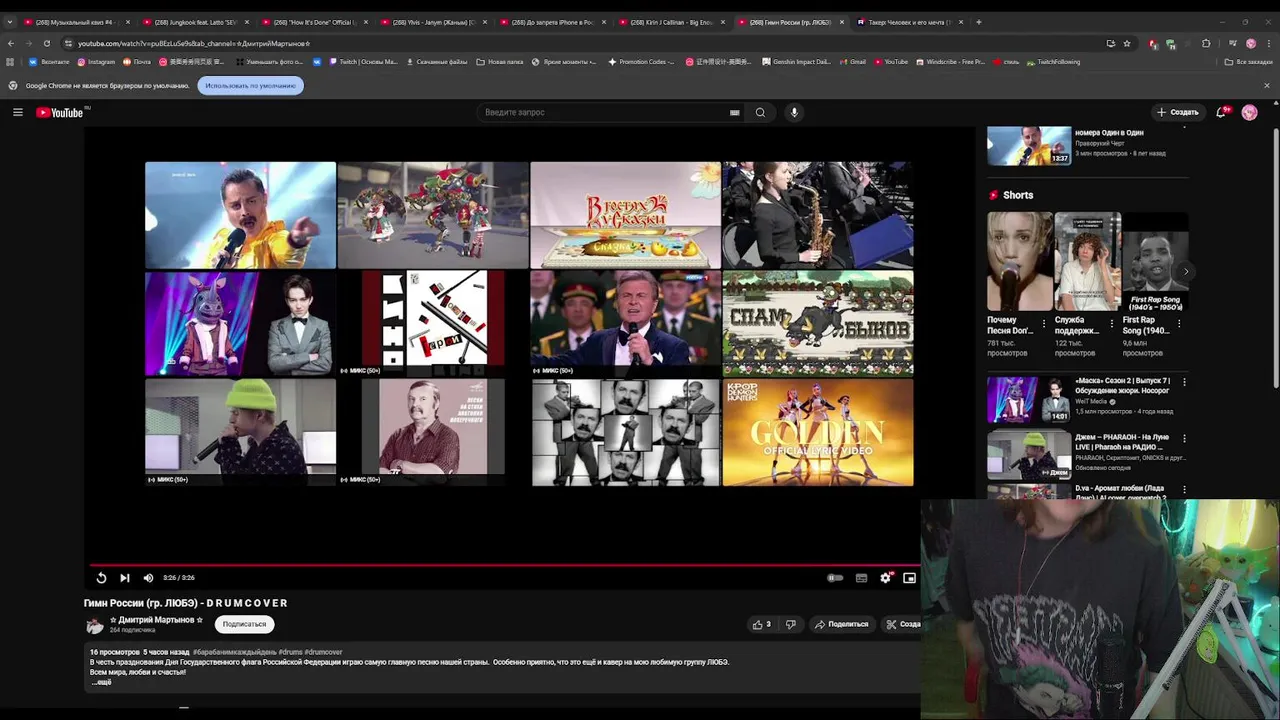The image size is (1280, 720).
Task: Toggle the autoplay switch in player
Action: (835, 577)
